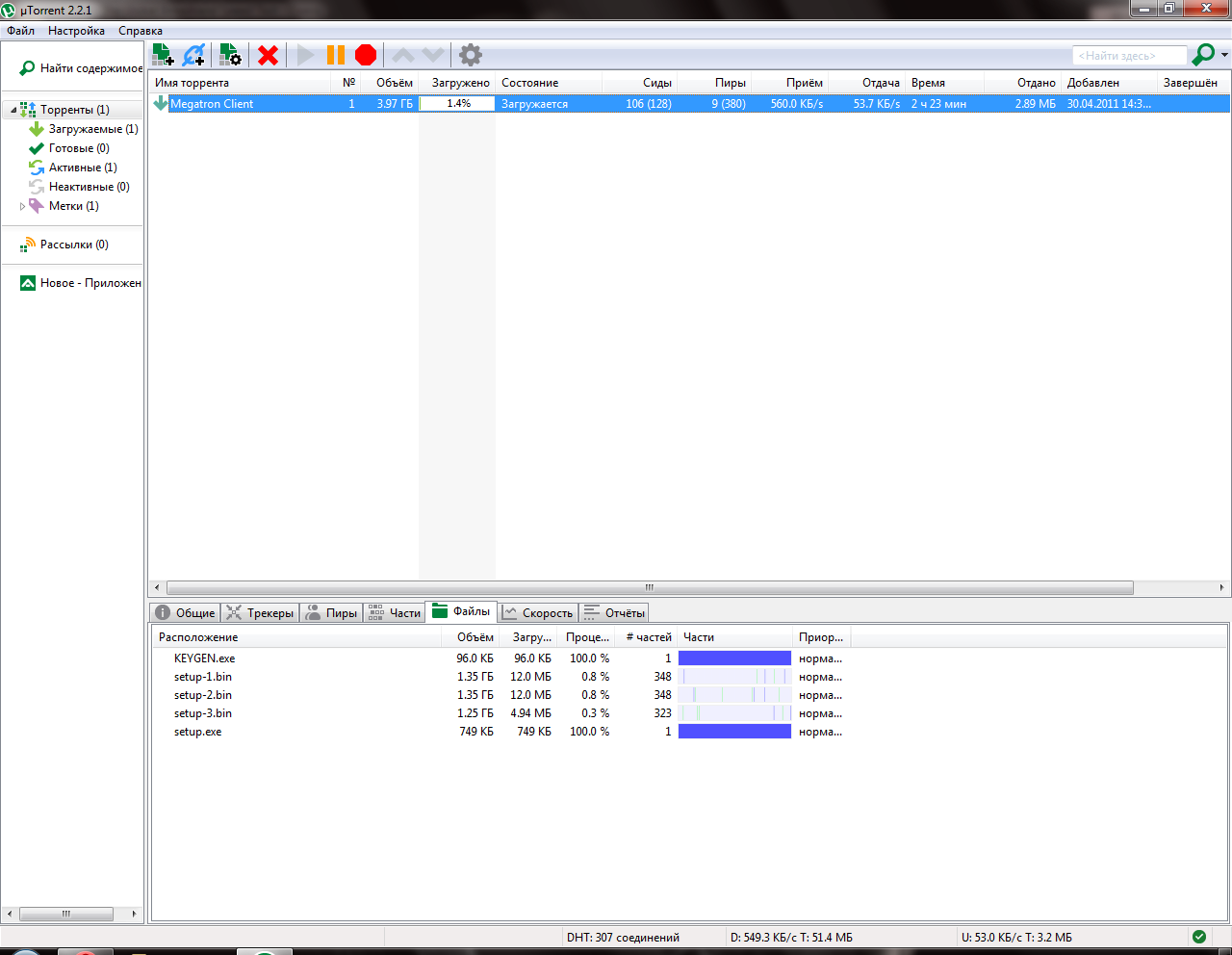
Task: Click the upload speed status U: 53.0 КБ/с
Action: click(1016, 937)
